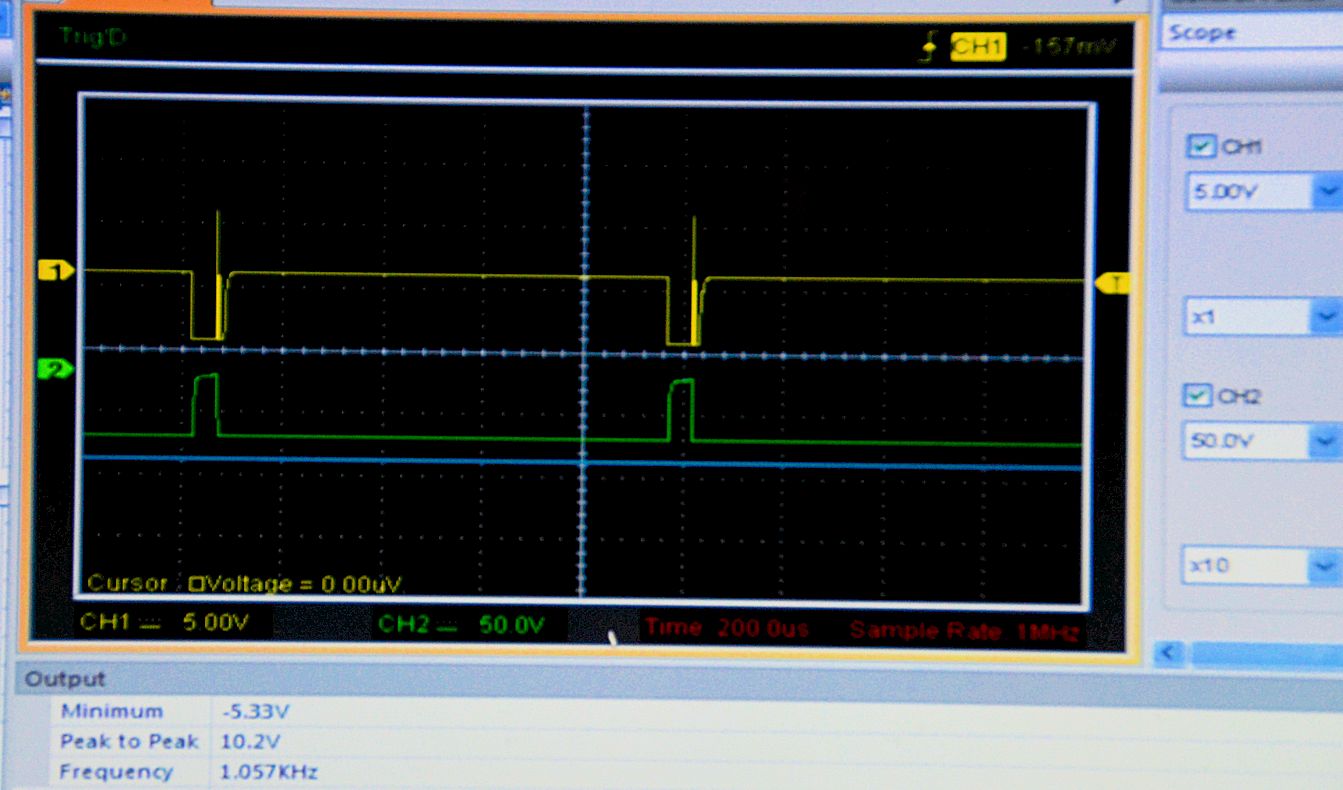Screen dimensions: 1343x790
Task: Click the CH1 5.00V status readout
Action: click(x=165, y=622)
